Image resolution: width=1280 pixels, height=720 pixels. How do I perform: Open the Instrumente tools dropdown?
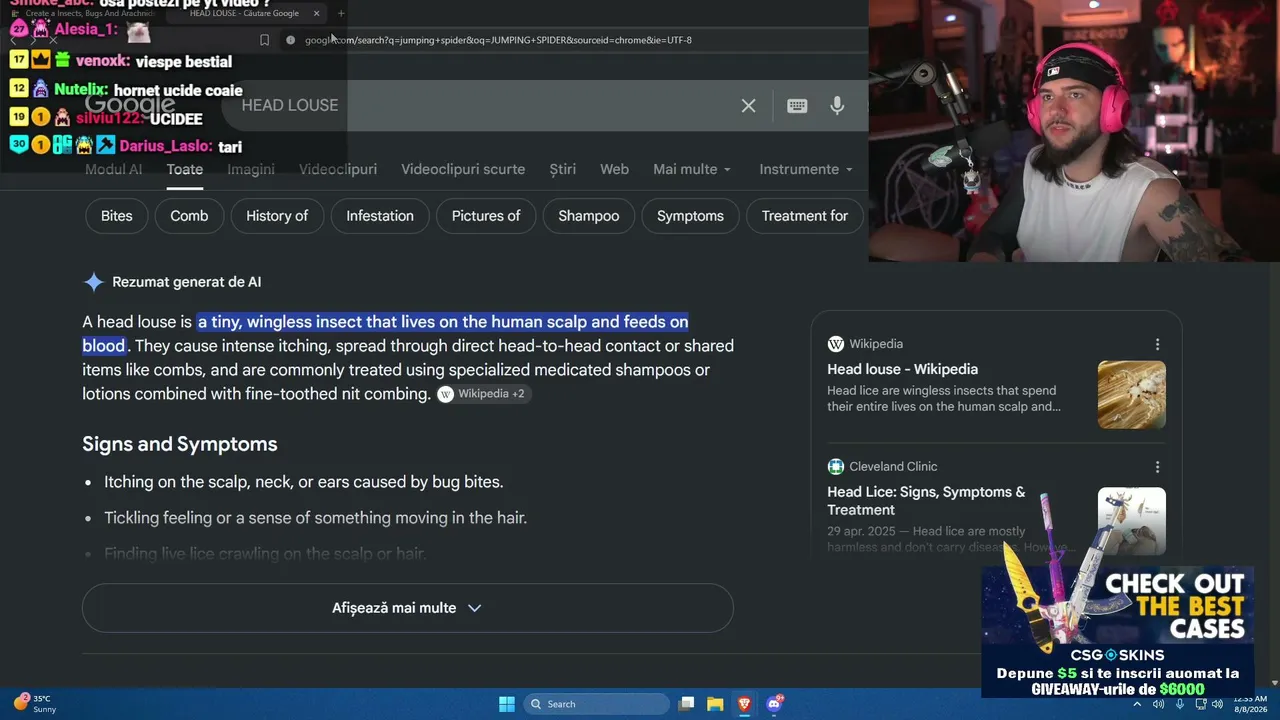[x=806, y=169]
